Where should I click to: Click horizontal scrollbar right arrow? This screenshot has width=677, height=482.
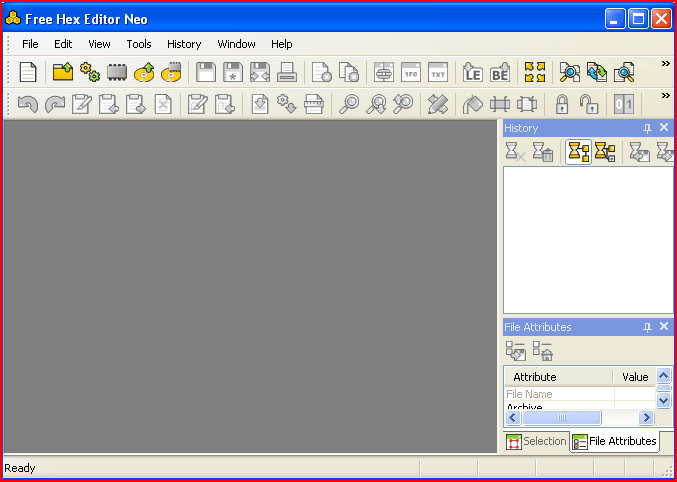[646, 418]
